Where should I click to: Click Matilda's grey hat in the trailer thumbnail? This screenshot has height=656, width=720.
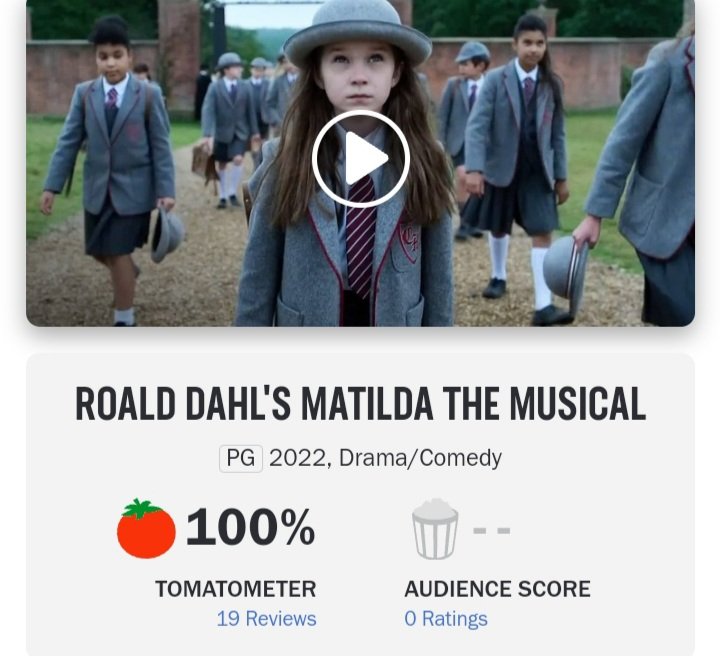(x=358, y=31)
